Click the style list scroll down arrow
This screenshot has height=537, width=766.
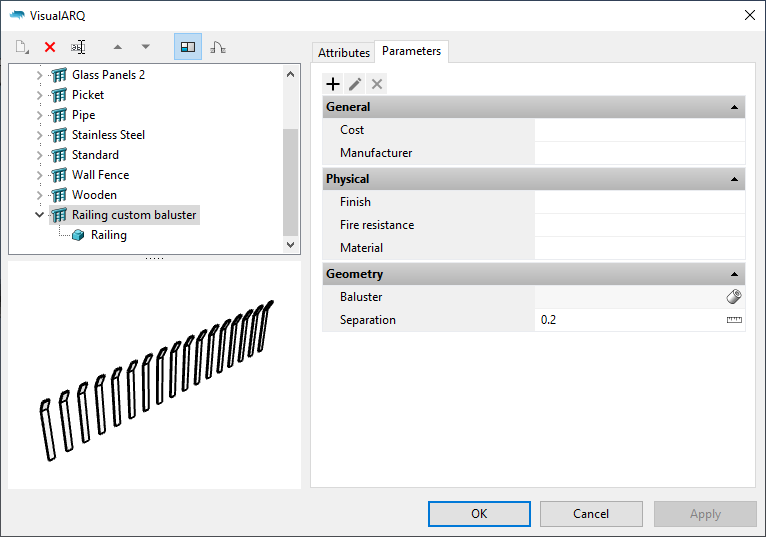[x=290, y=244]
